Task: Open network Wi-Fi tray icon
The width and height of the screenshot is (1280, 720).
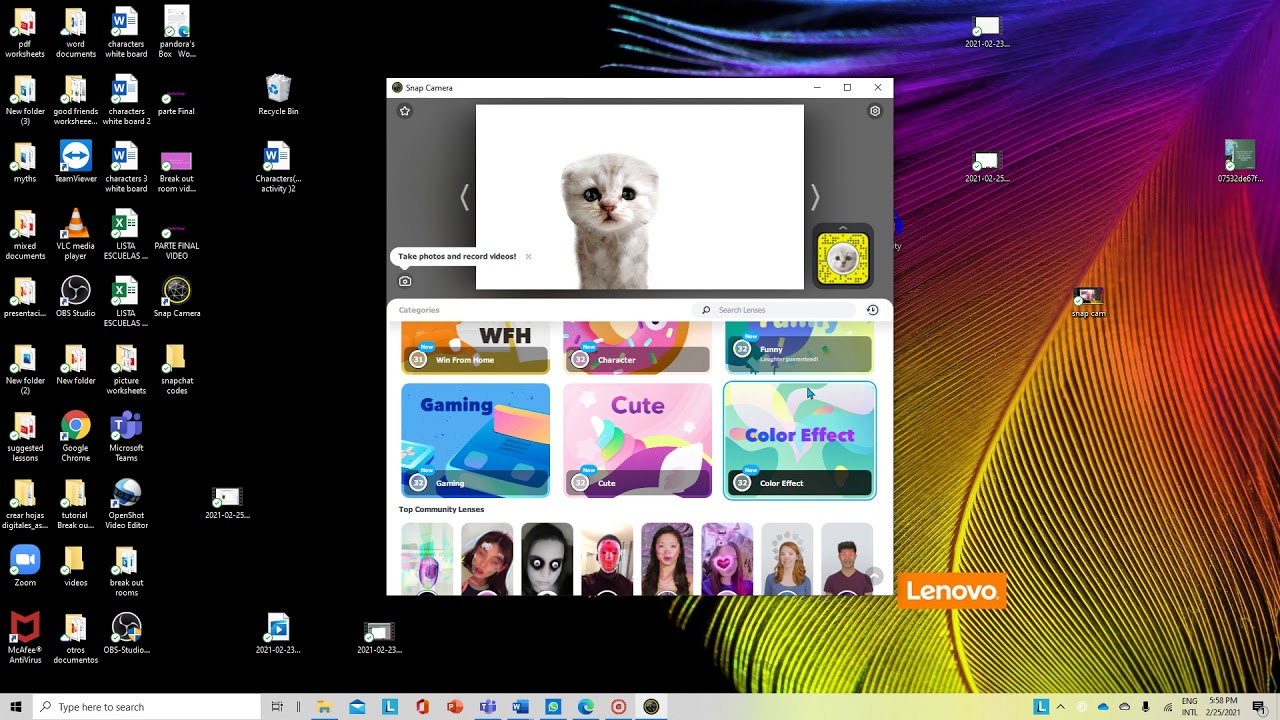Action: pyautogui.click(x=1168, y=707)
